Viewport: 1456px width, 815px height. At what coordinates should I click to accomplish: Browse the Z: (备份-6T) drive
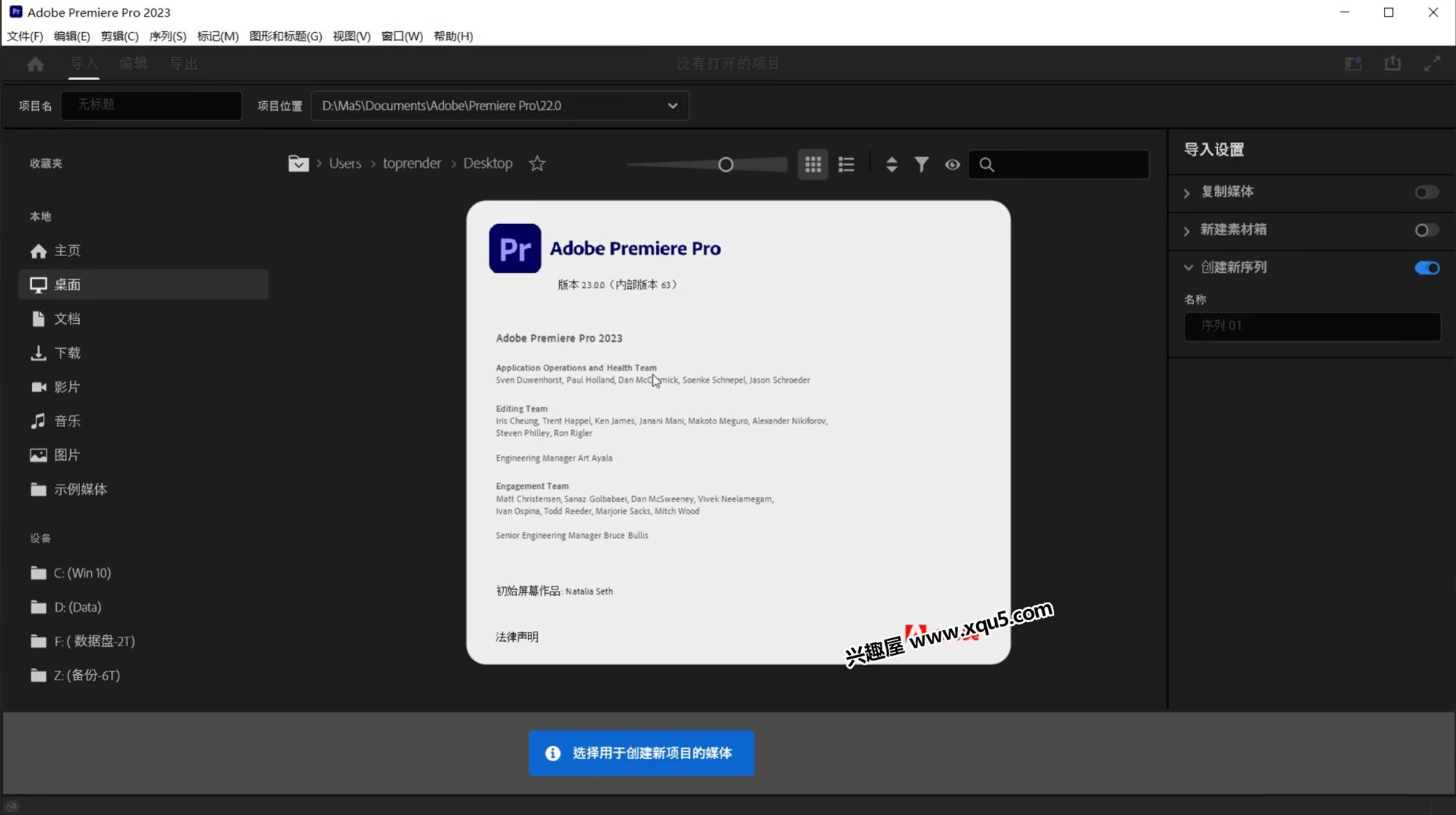pos(143,675)
